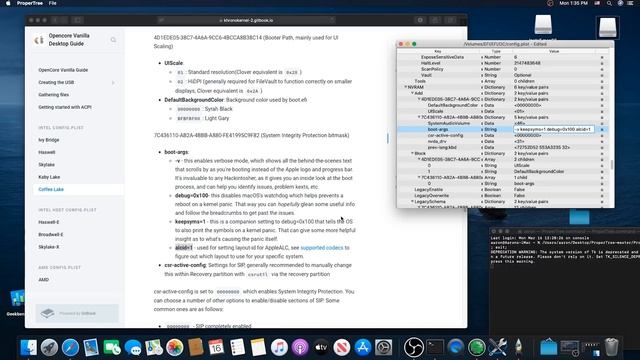Screen dimensions: 640x360
Task: Open FaceTime from the dock
Action: pos(112,347)
